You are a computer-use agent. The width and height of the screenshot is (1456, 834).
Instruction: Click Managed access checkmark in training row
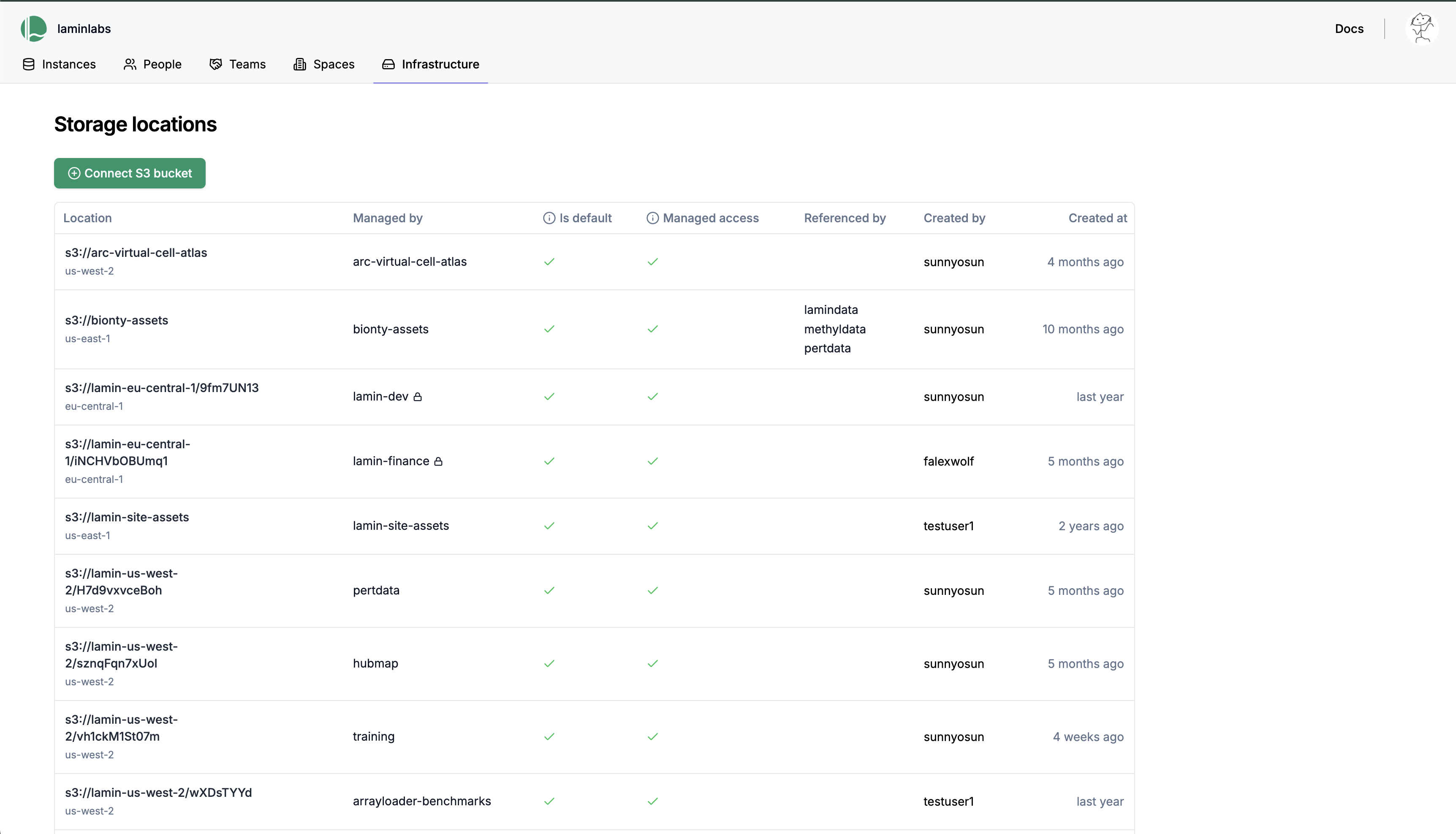(x=653, y=737)
